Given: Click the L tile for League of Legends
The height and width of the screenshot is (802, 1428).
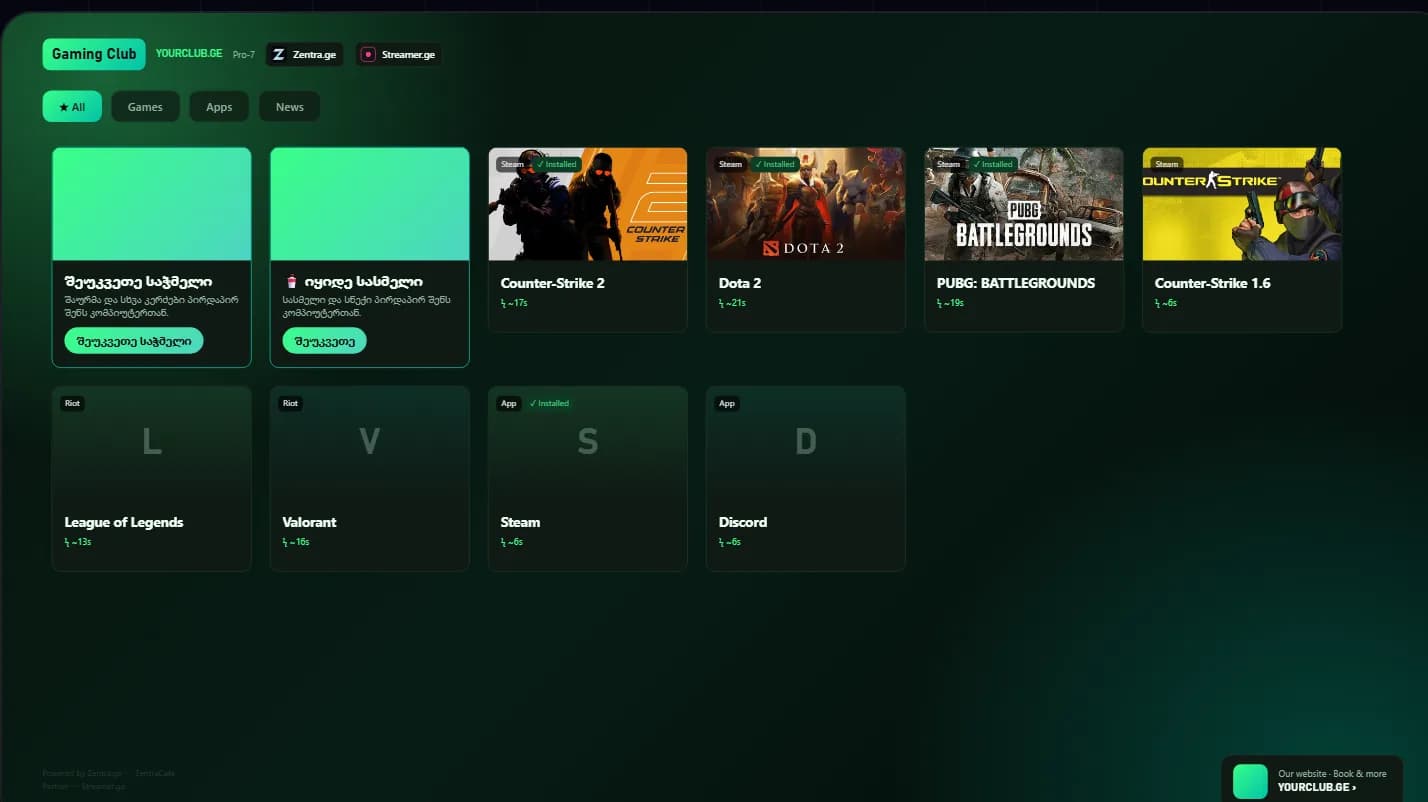Looking at the screenshot, I should (x=152, y=442).
